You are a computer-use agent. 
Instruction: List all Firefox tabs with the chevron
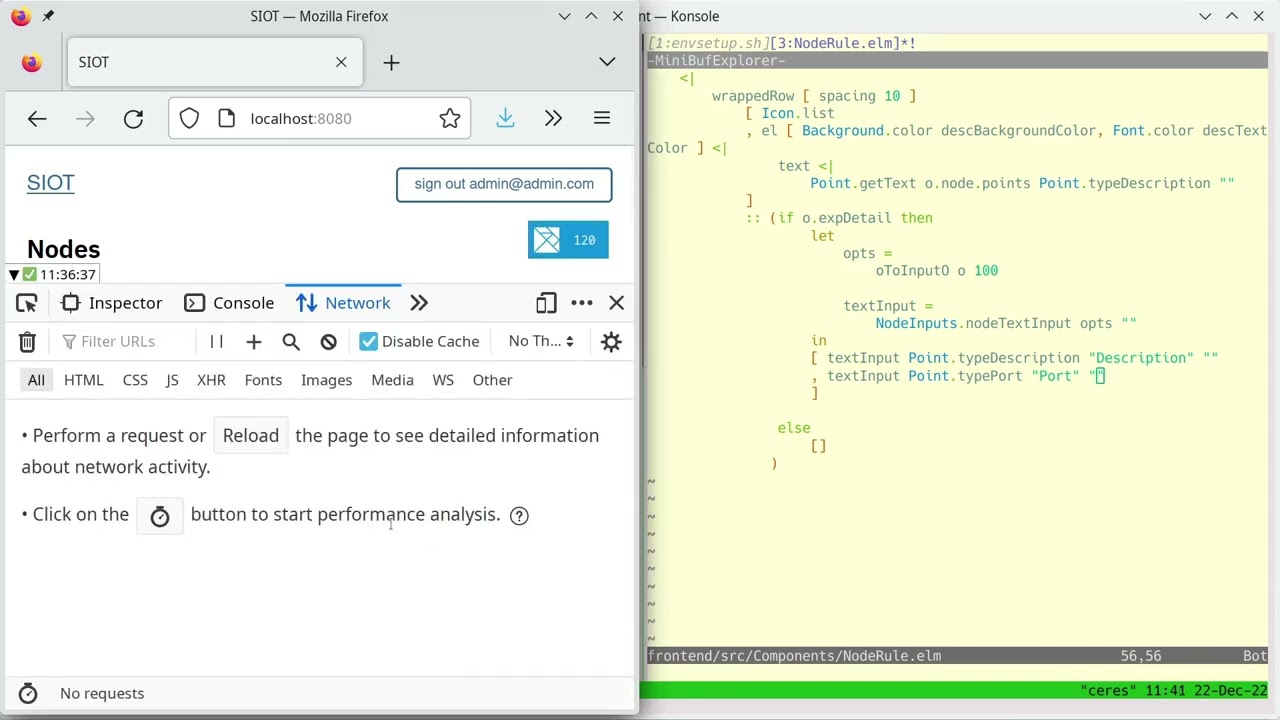coord(607,62)
